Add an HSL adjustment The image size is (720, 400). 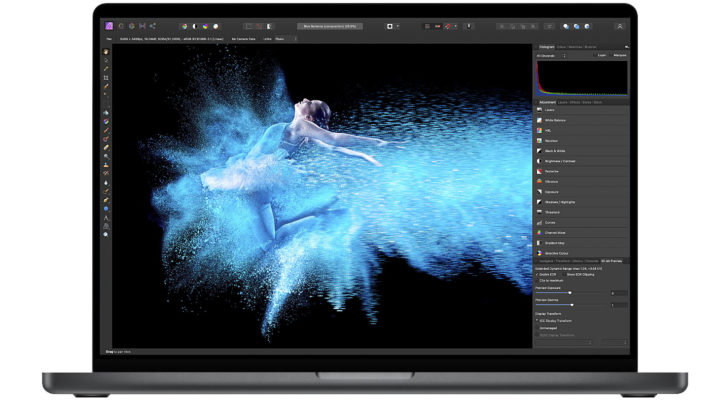click(x=582, y=130)
